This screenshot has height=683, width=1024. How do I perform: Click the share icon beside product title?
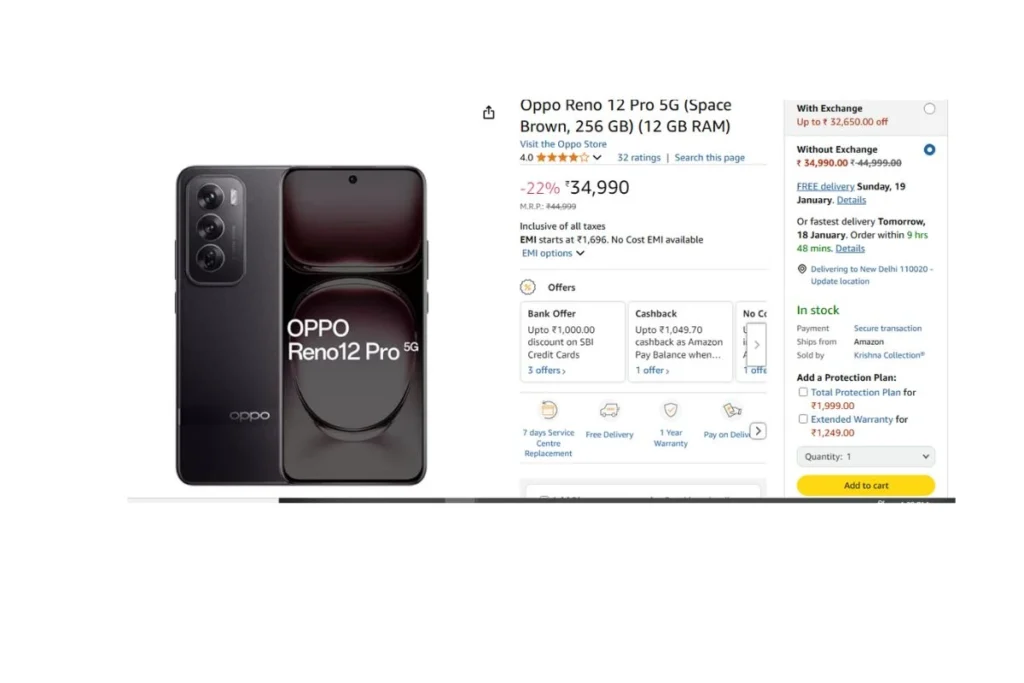(x=488, y=113)
